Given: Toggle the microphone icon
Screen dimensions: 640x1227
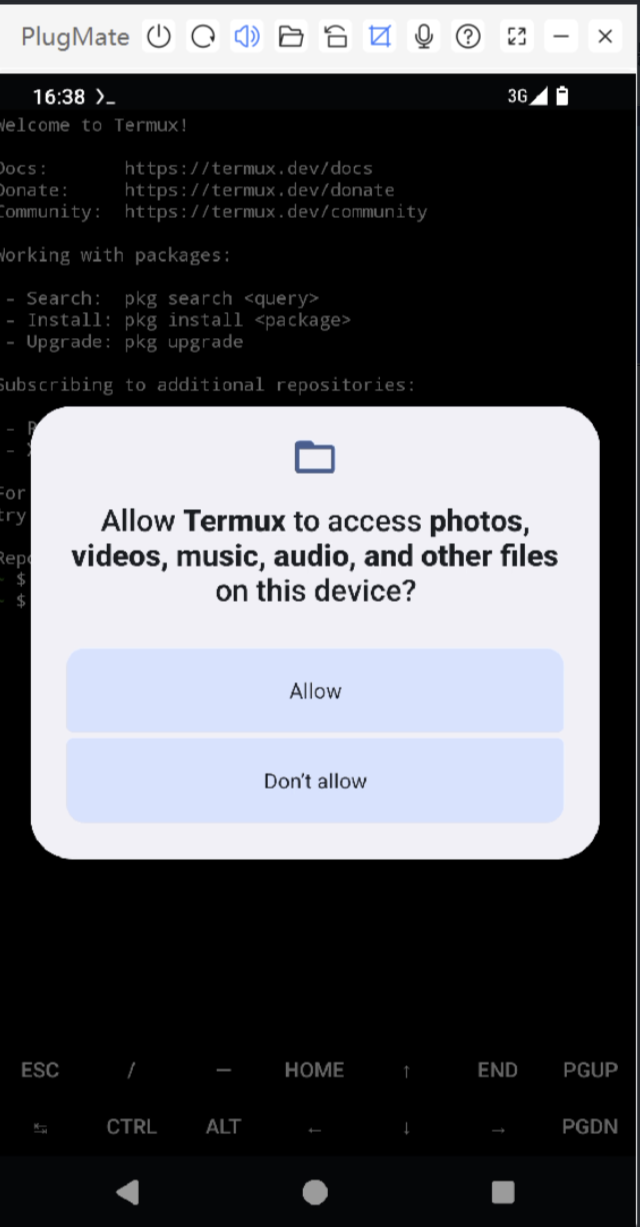Looking at the screenshot, I should tap(424, 37).
